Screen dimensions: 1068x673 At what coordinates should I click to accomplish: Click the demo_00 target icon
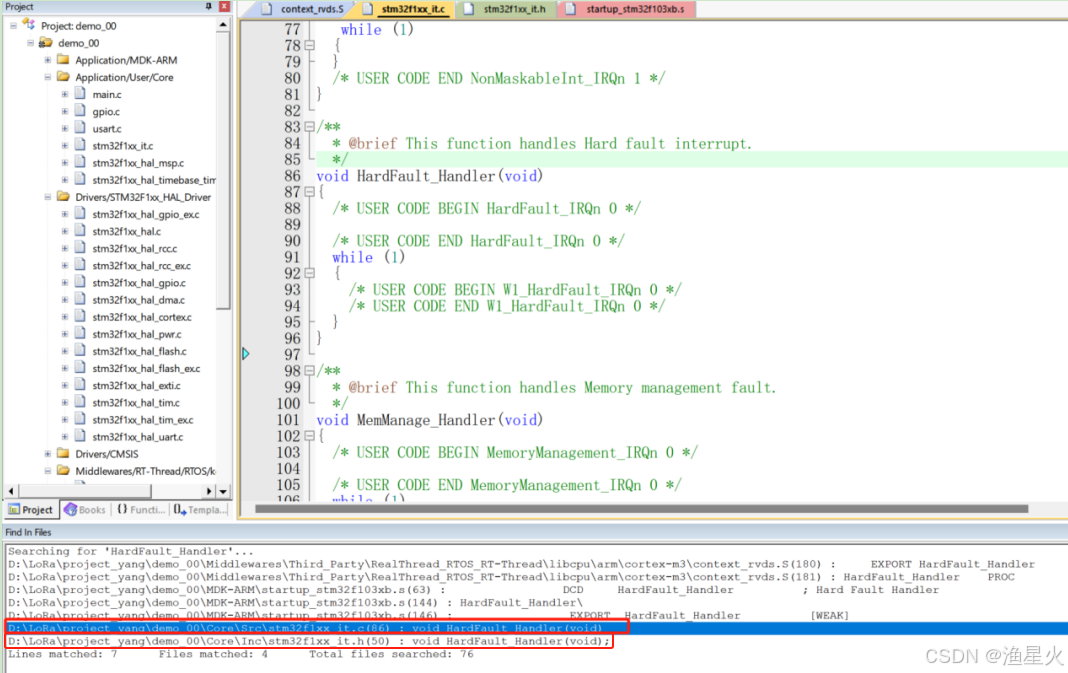[46, 43]
